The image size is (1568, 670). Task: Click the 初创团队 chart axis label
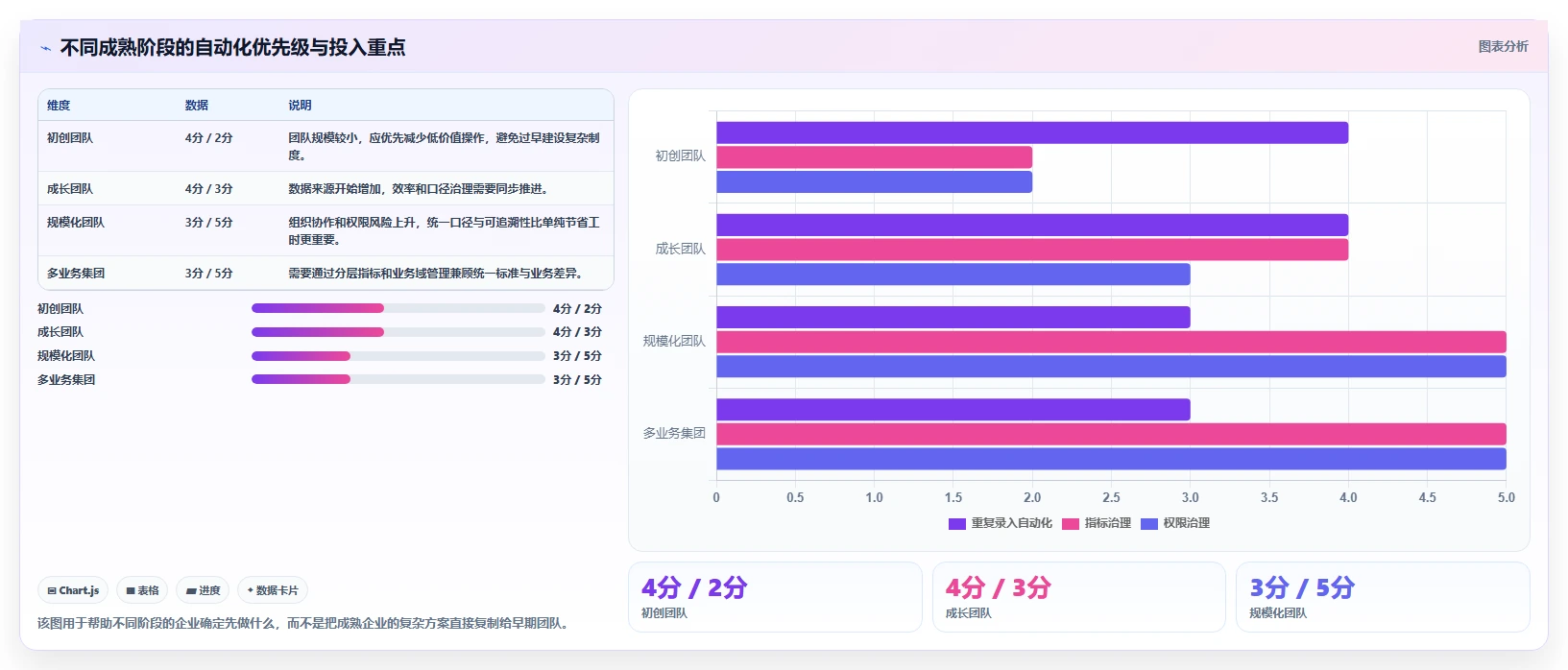pos(681,156)
